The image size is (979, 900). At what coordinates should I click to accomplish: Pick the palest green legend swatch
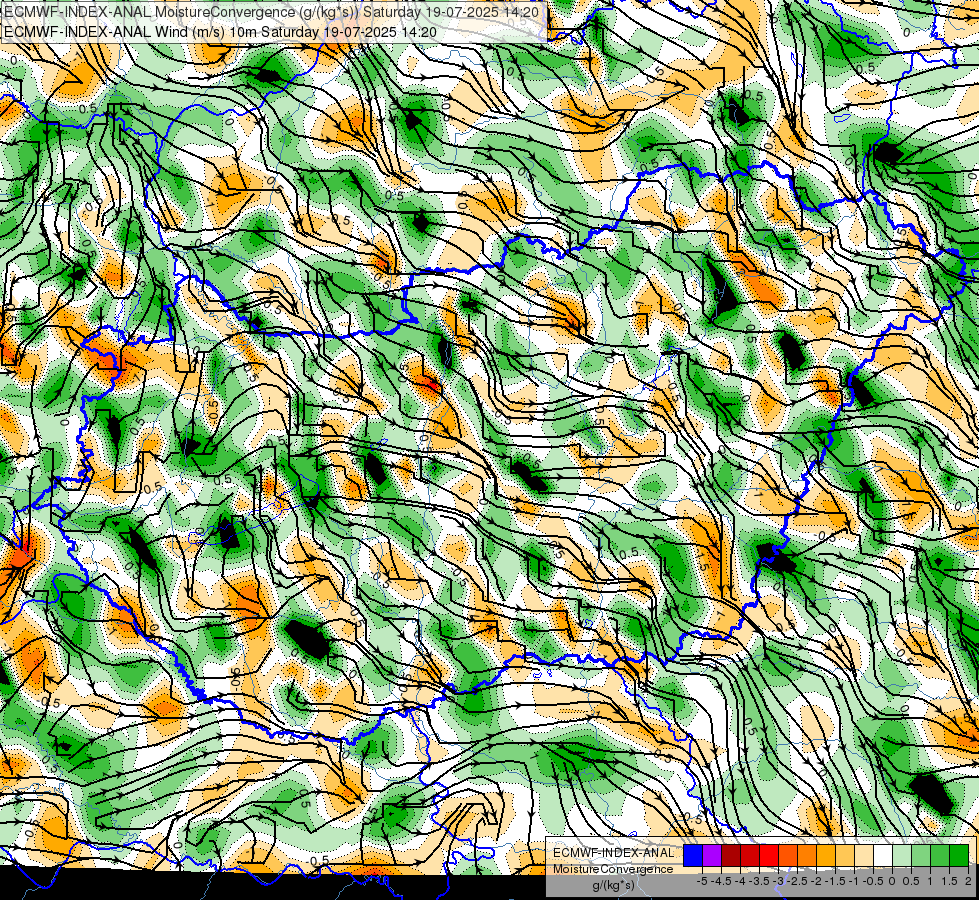click(902, 855)
